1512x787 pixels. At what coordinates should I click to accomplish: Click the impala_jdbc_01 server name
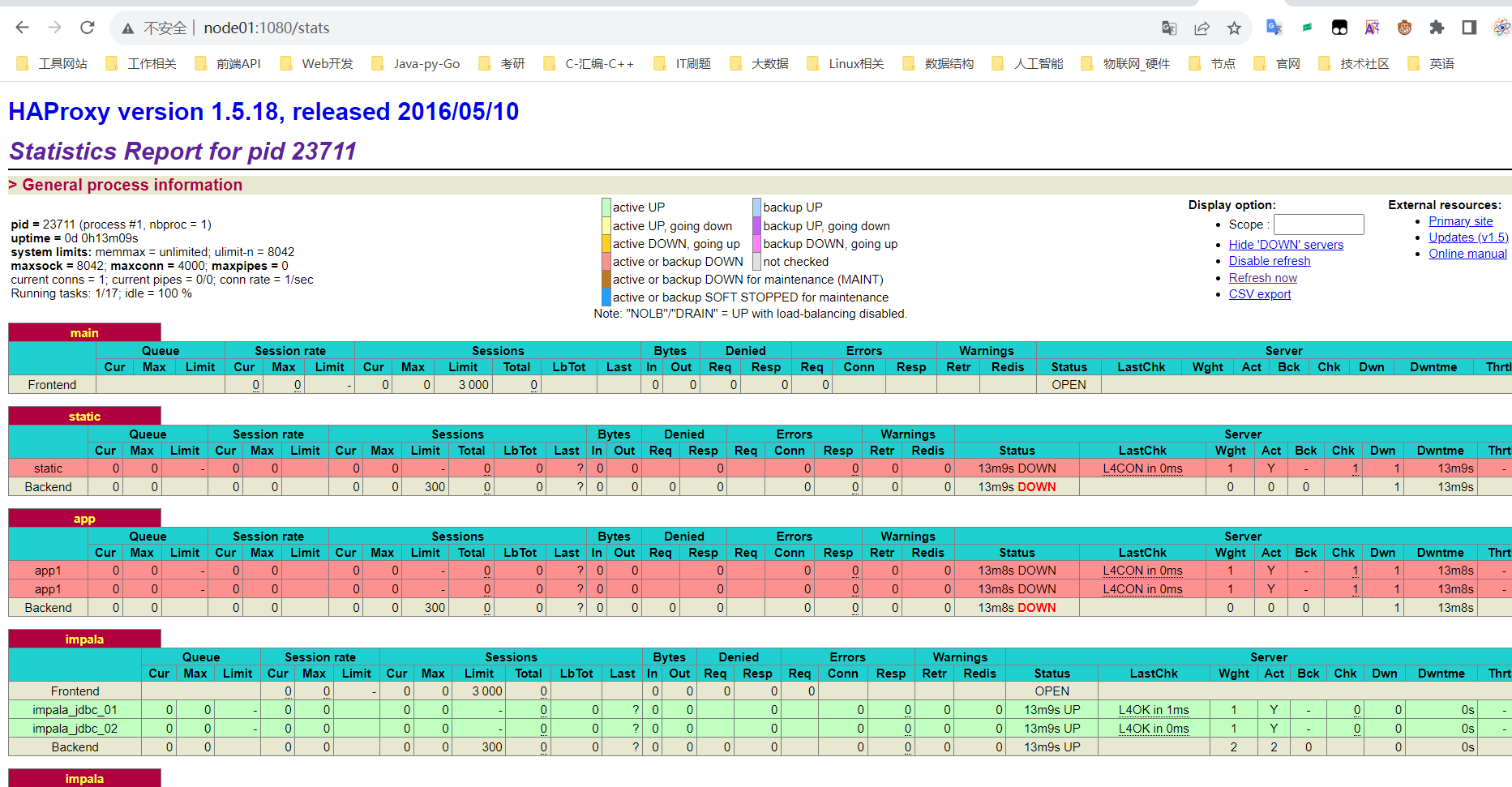click(75, 710)
